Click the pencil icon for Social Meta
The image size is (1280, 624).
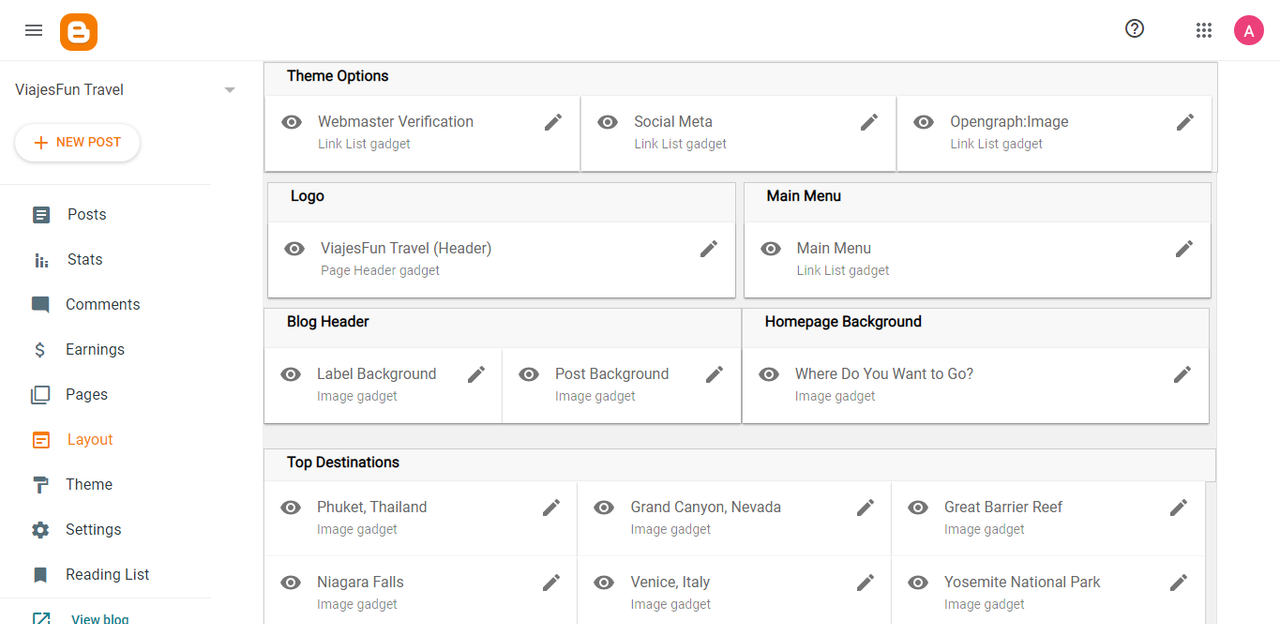click(x=869, y=122)
